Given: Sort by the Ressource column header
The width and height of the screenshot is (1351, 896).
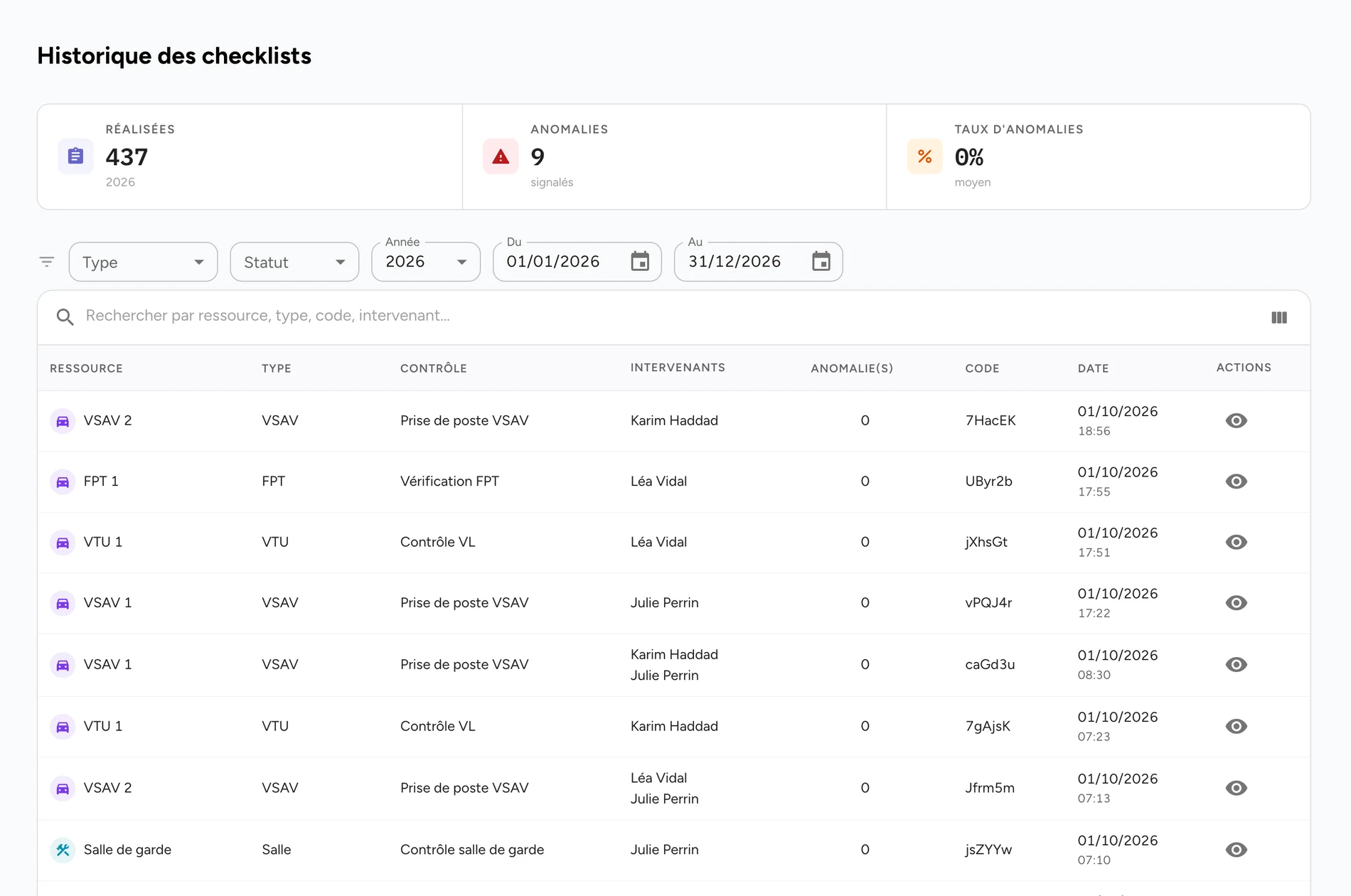Looking at the screenshot, I should pos(86,368).
